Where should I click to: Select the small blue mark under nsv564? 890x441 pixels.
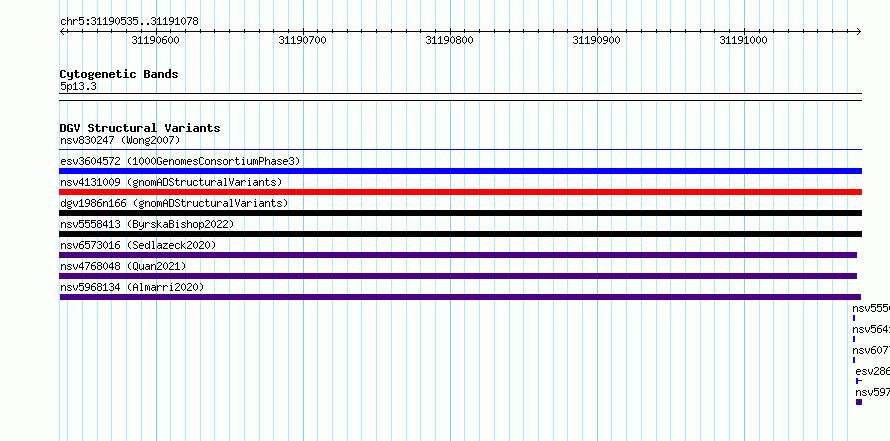click(854, 339)
